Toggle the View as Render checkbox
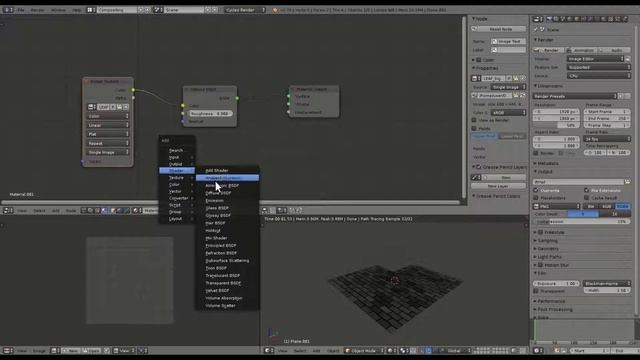Screen dimensions: 640x360 (474, 120)
